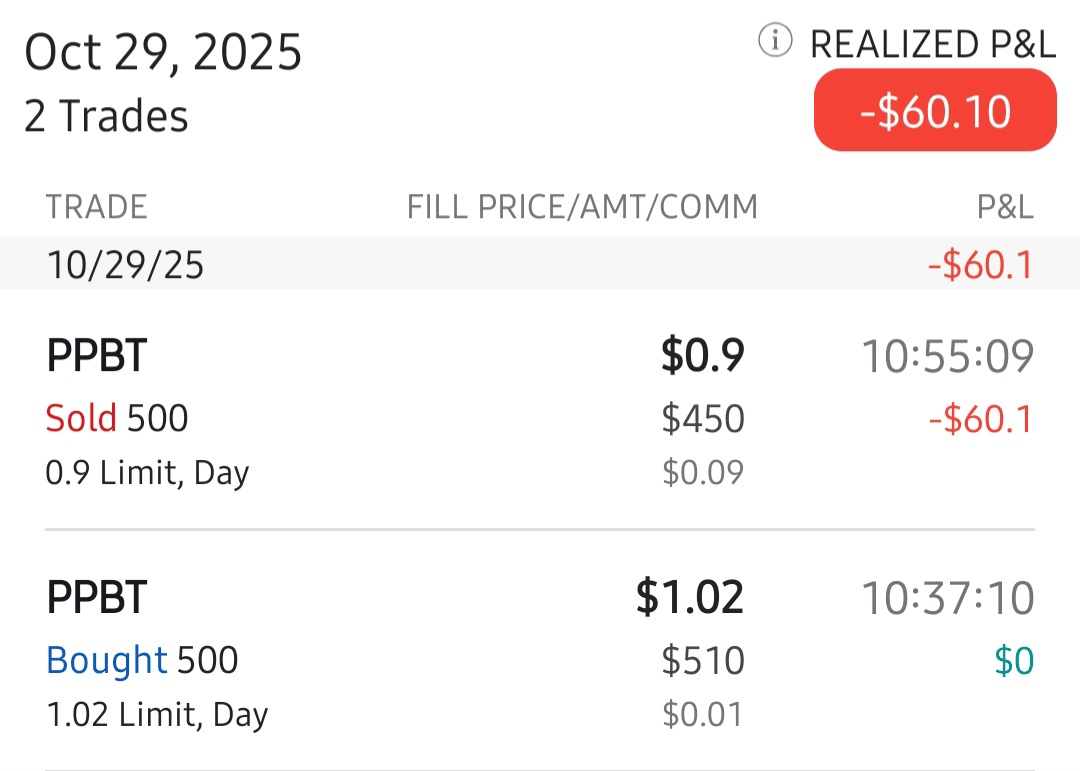The width and height of the screenshot is (1080, 771).
Task: Tap the "2 Trades" summary text
Action: tap(106, 116)
